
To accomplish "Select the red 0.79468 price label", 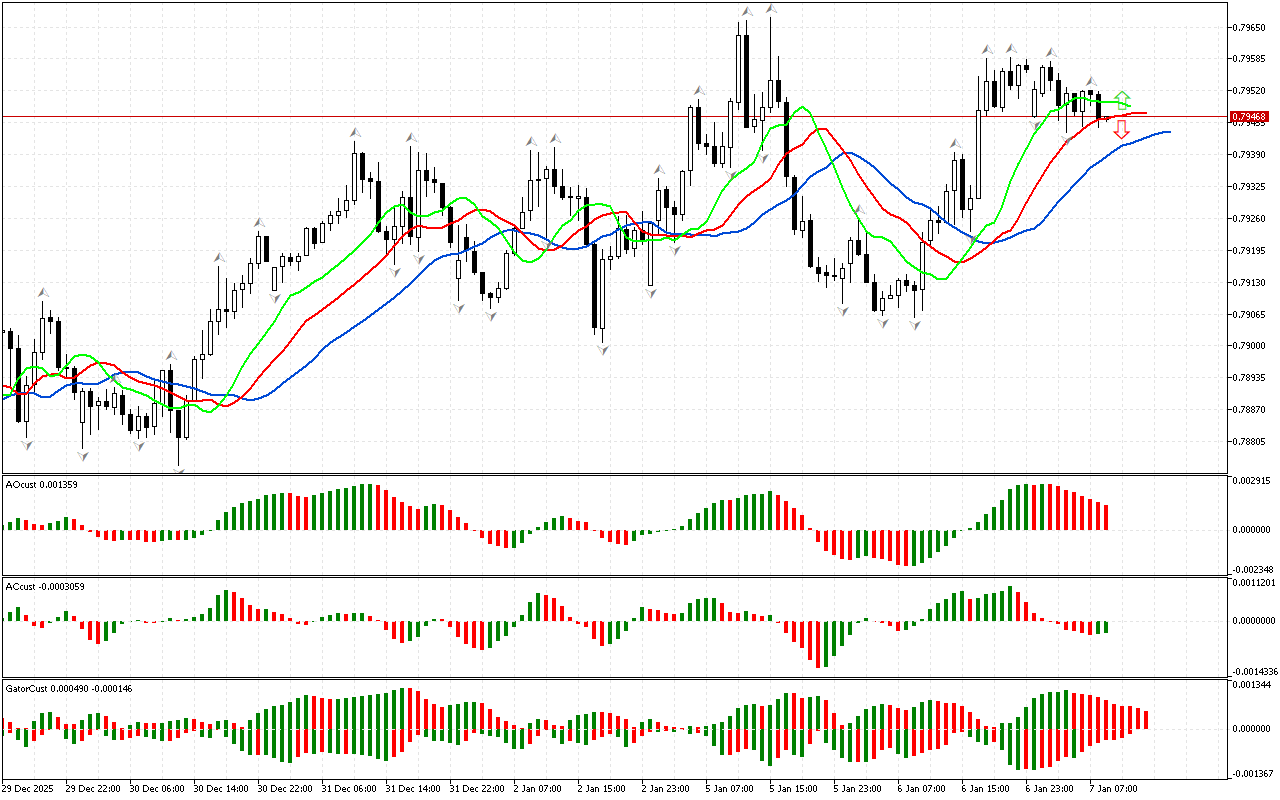I will [x=1248, y=117].
